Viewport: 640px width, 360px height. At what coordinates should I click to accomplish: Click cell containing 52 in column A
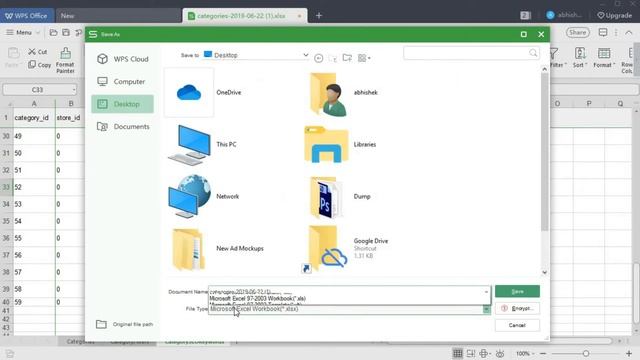34,187
